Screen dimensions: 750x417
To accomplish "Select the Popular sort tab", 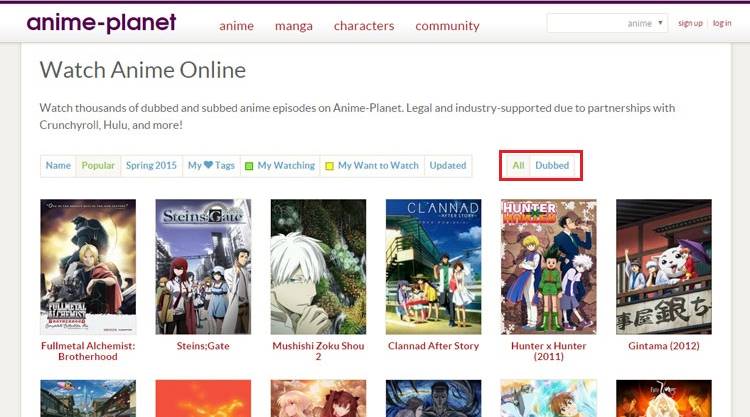I will pyautogui.click(x=98, y=165).
